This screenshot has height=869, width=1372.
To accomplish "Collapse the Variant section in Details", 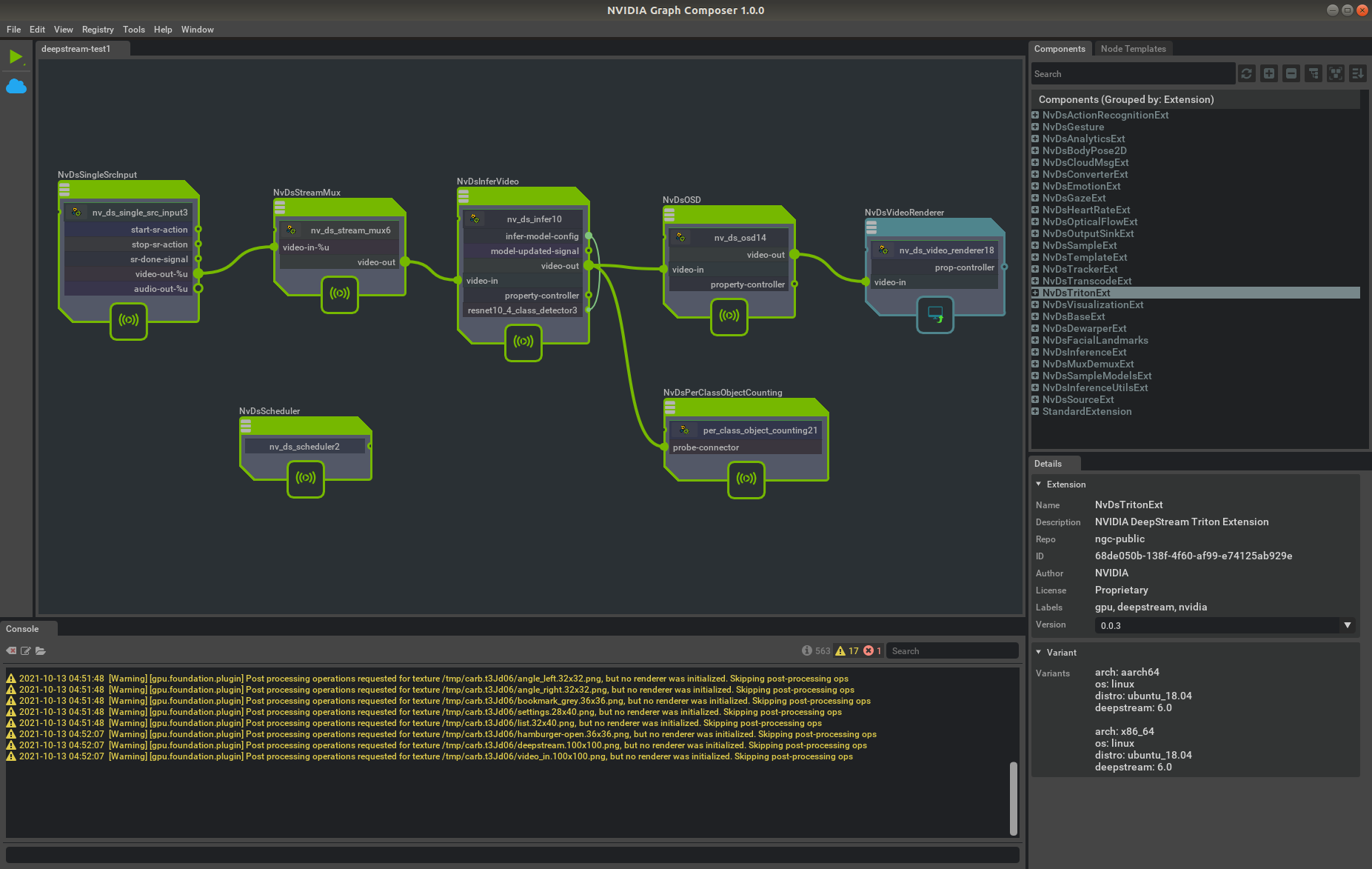I will point(1039,652).
